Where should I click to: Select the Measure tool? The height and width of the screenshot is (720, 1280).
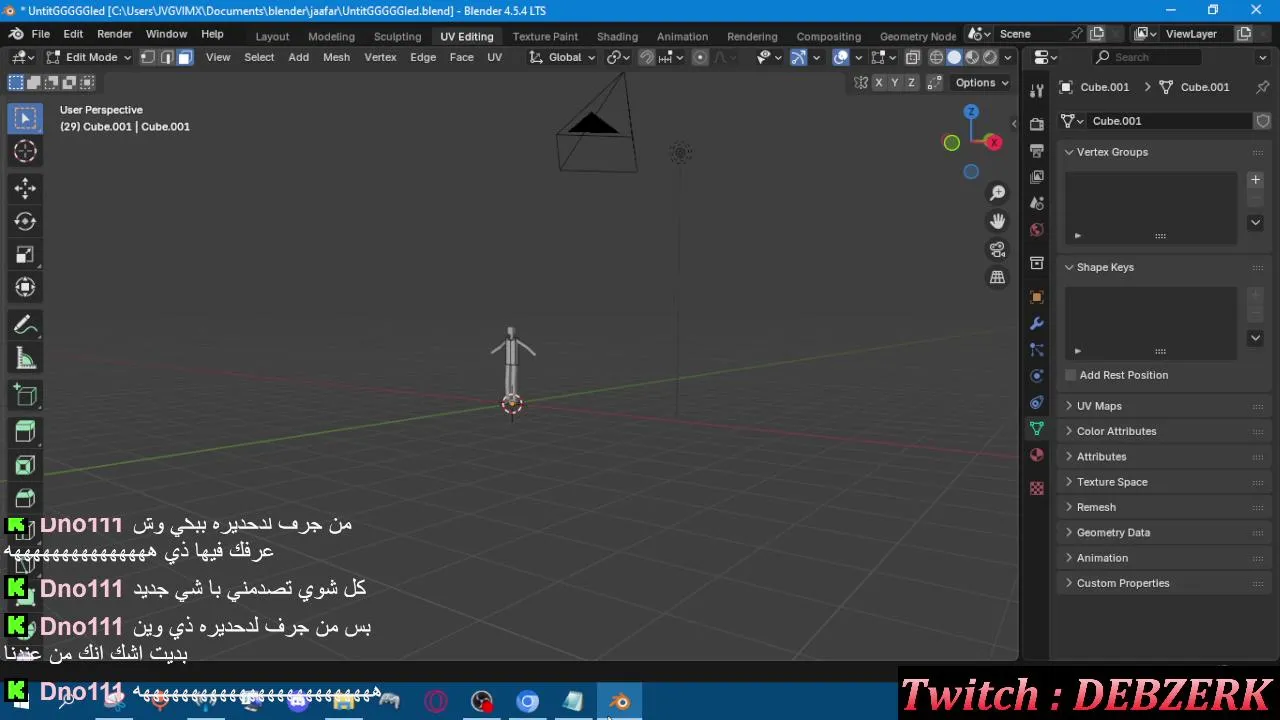pyautogui.click(x=25, y=358)
